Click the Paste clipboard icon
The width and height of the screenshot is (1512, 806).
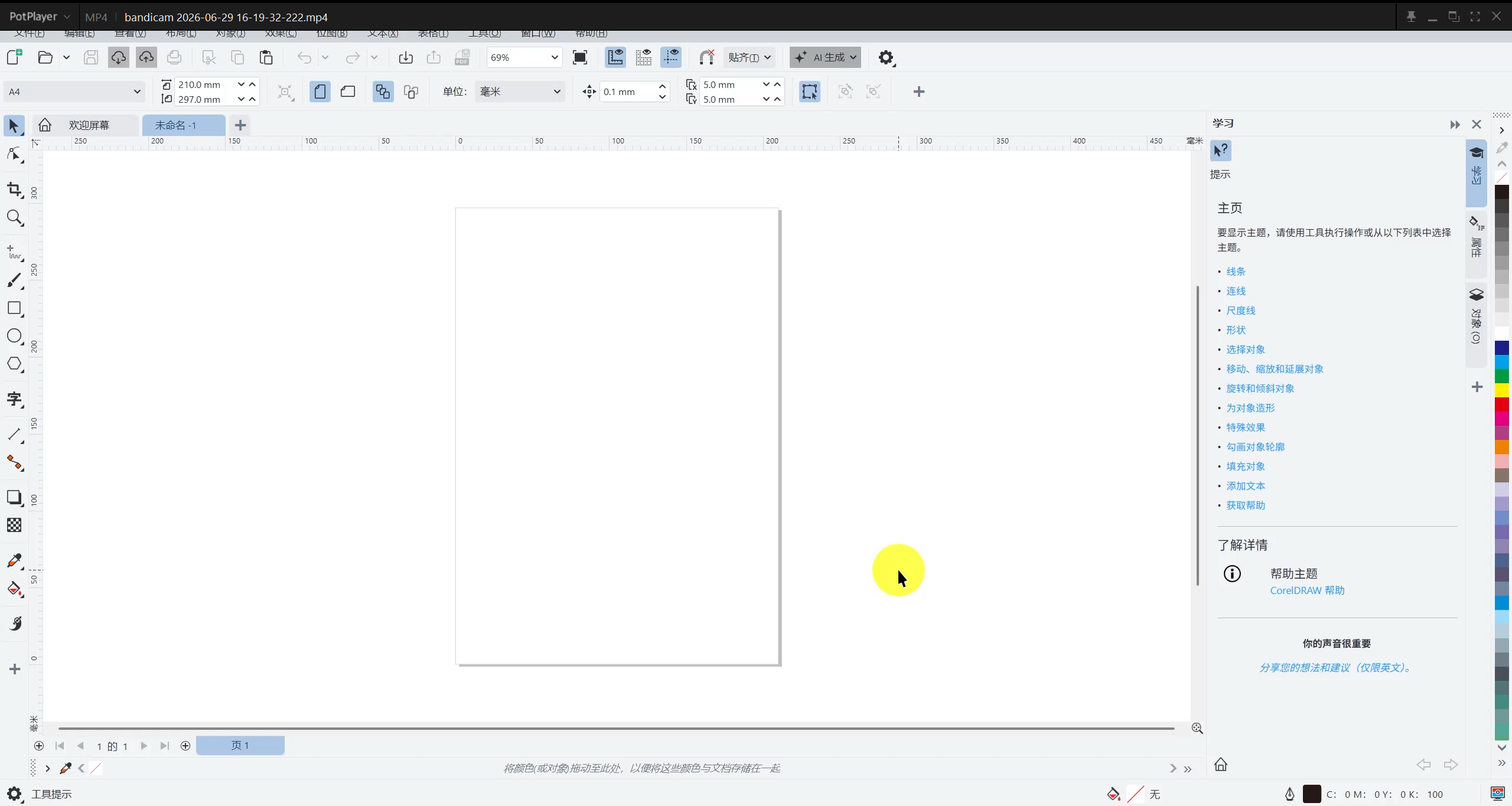click(266, 57)
